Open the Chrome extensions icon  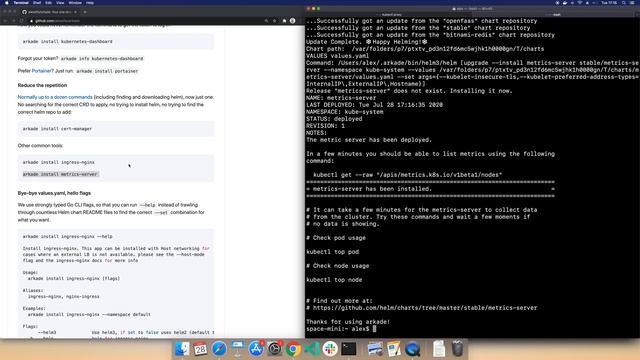click(x=284, y=20)
